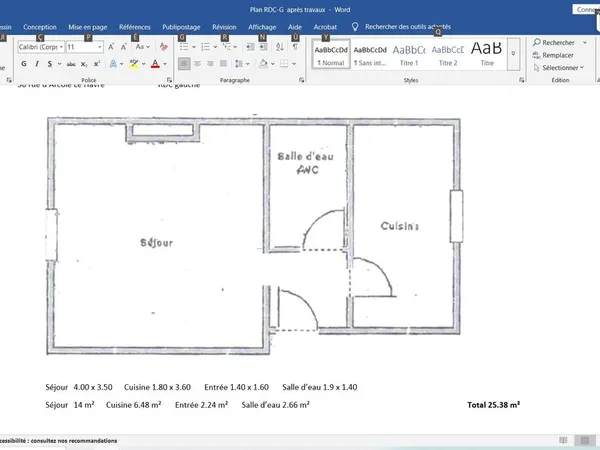The width and height of the screenshot is (600, 450).
Task: Expand the underline style dropdown arrow
Action: coord(59,64)
